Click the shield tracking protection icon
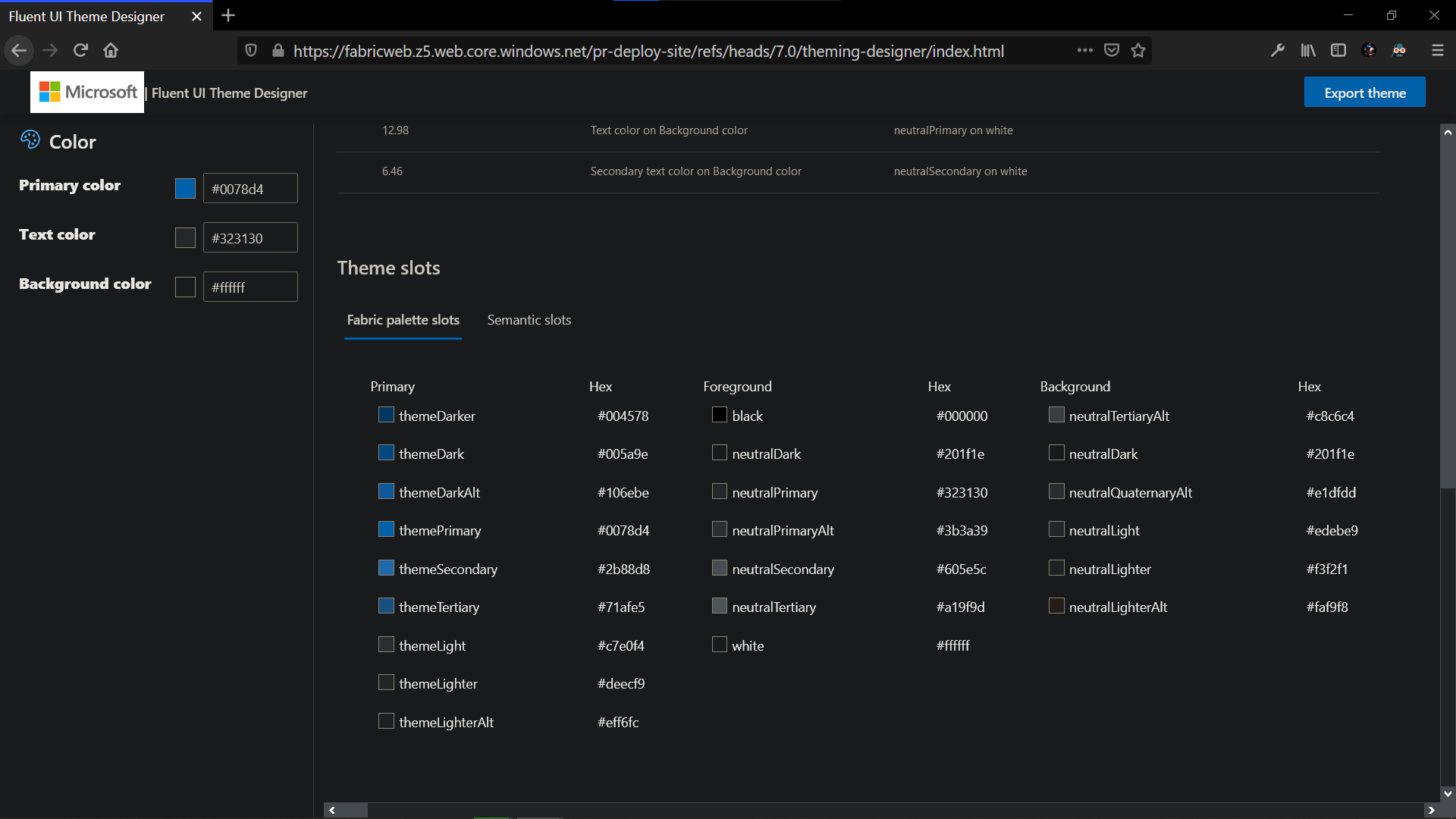This screenshot has height=819, width=1456. click(x=251, y=50)
